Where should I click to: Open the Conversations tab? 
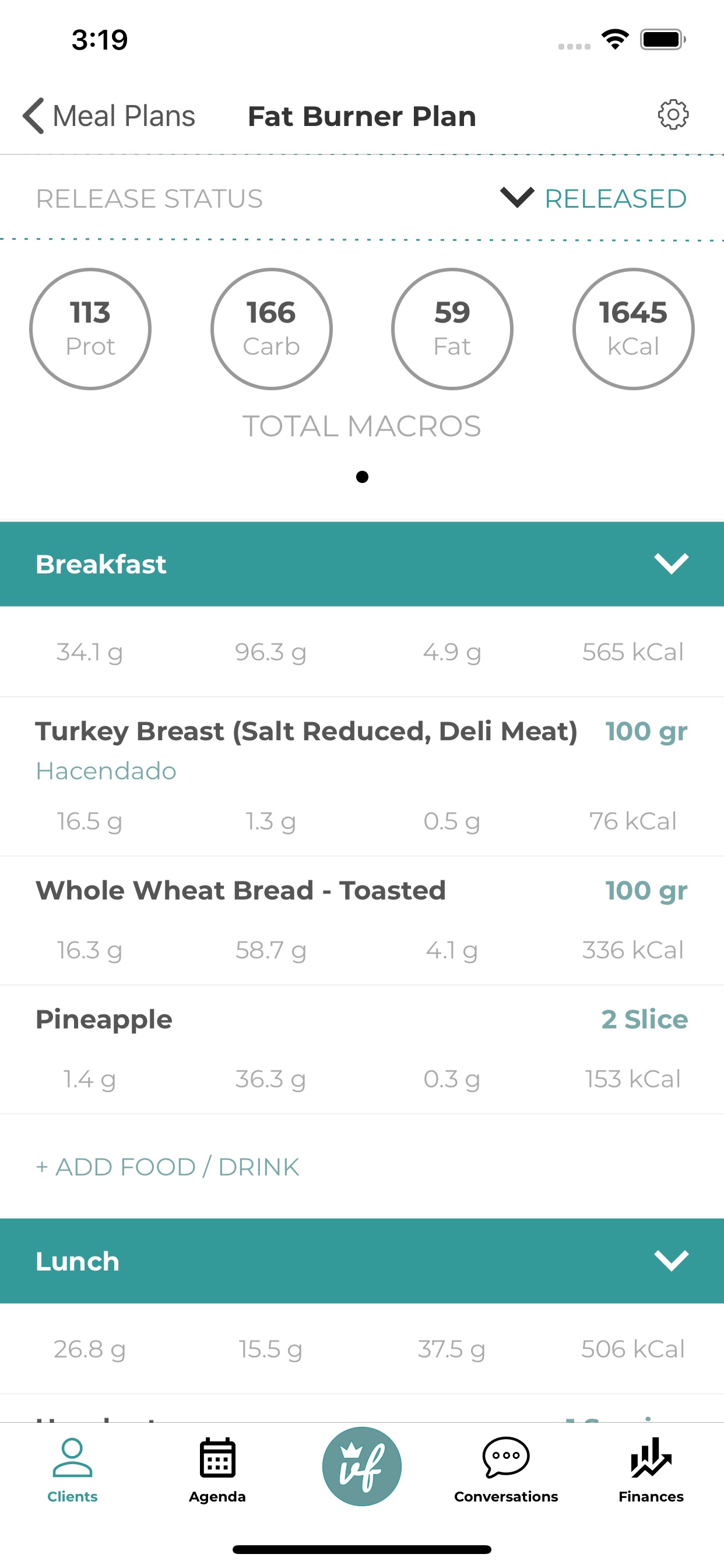505,1469
